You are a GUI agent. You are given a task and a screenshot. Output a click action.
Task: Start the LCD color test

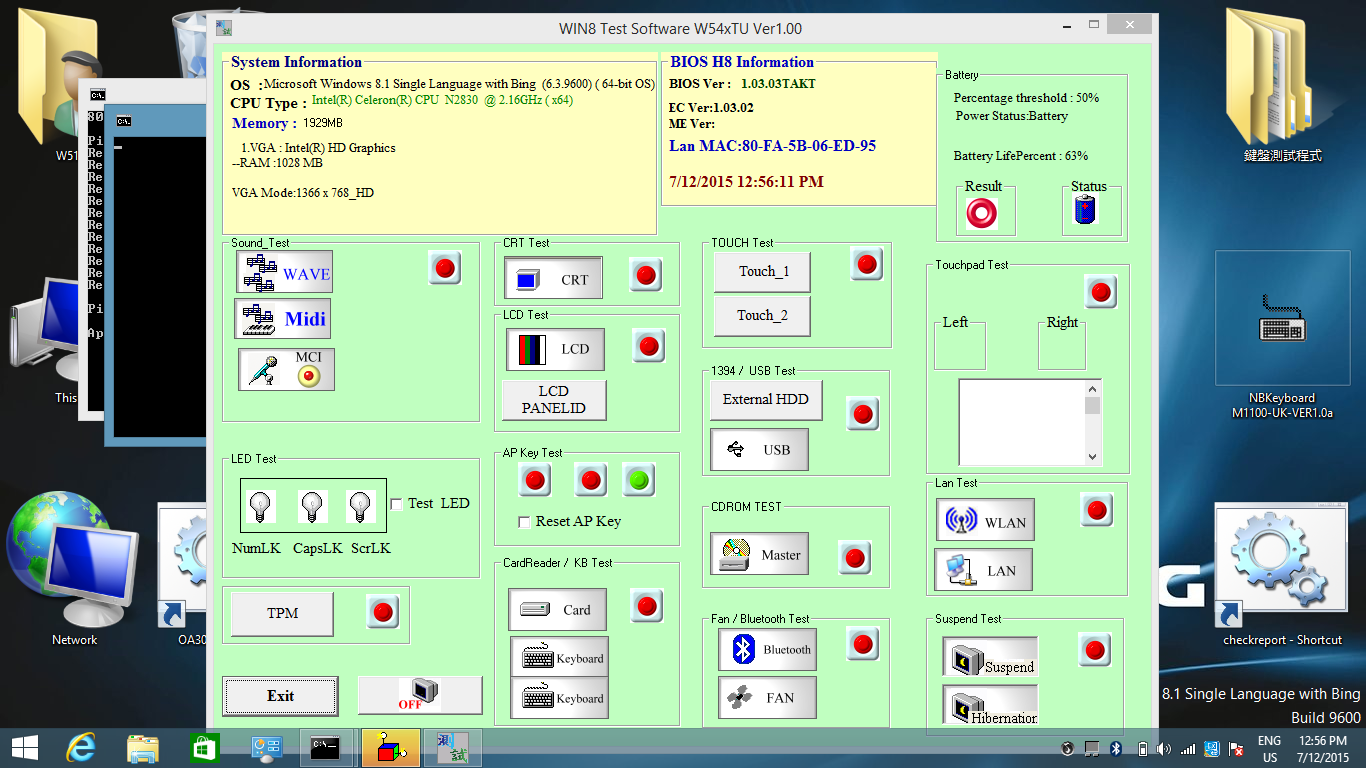(555, 349)
